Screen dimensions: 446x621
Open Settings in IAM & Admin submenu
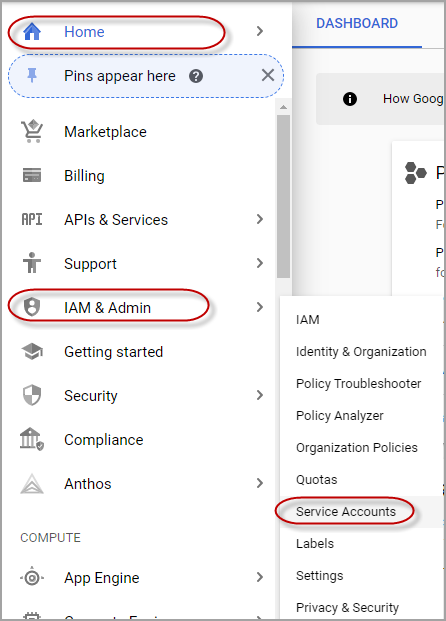coord(319,575)
